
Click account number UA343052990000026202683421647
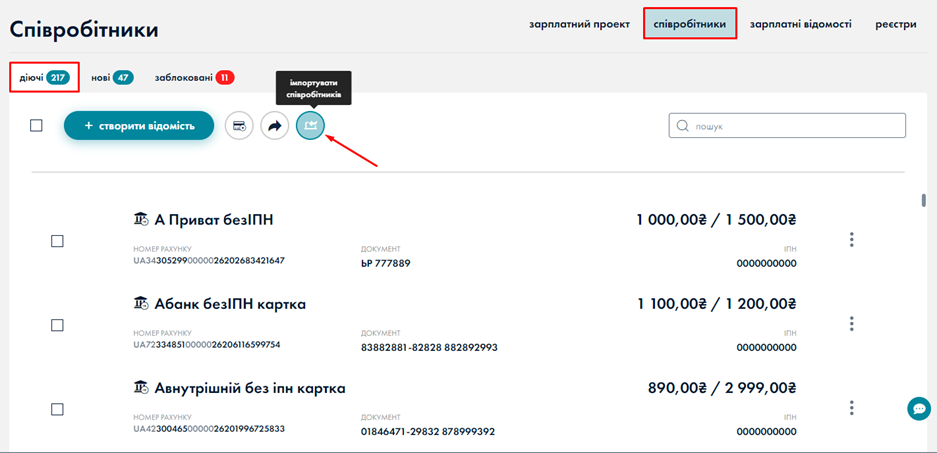coord(209,260)
